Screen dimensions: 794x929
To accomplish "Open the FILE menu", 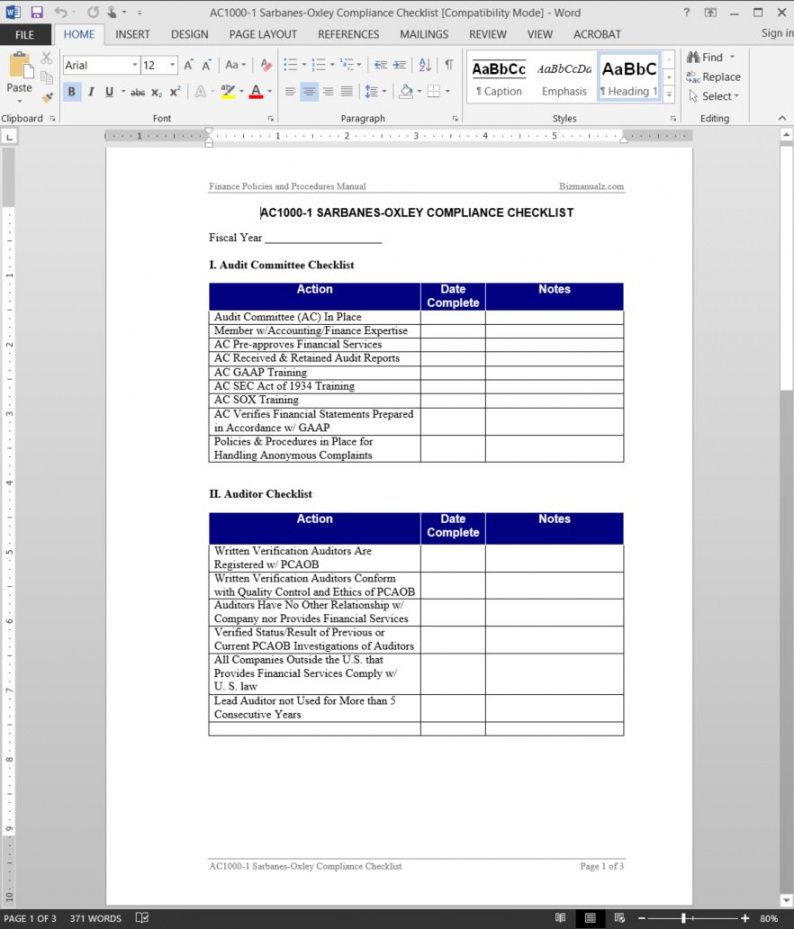I will click(x=24, y=34).
